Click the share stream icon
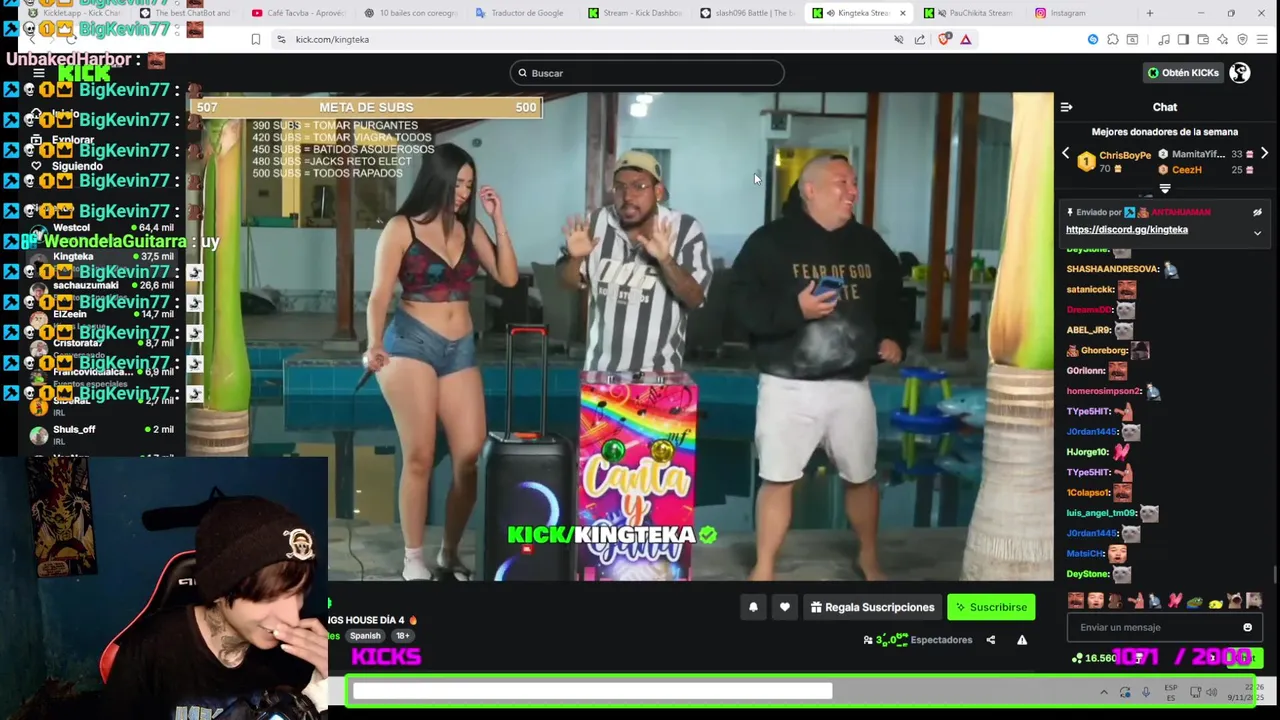1280x720 pixels. 991,640
